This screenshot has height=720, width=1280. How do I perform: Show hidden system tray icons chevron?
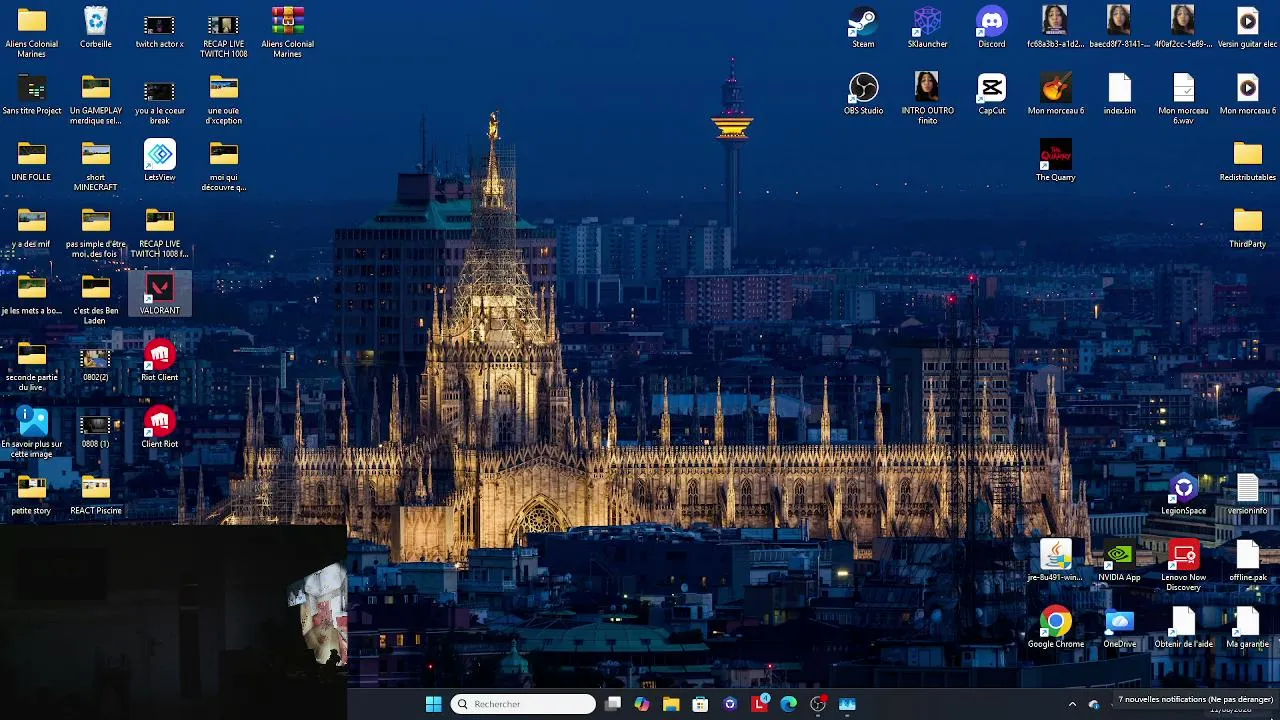[x=1072, y=704]
